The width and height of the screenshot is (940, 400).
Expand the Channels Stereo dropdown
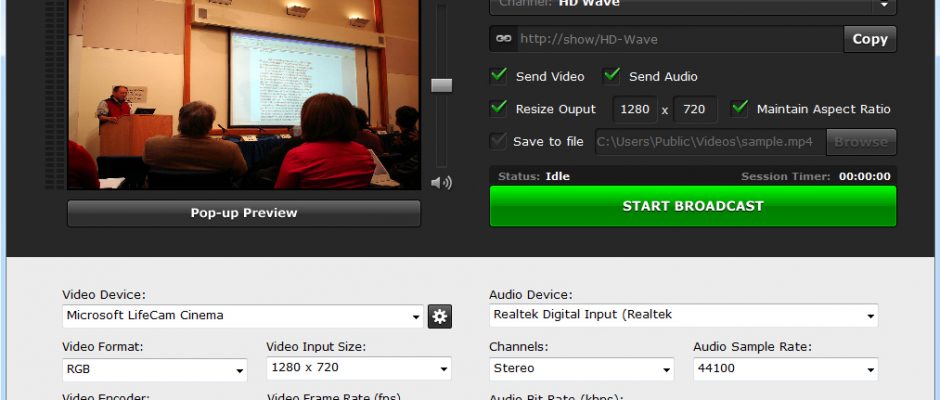click(582, 369)
